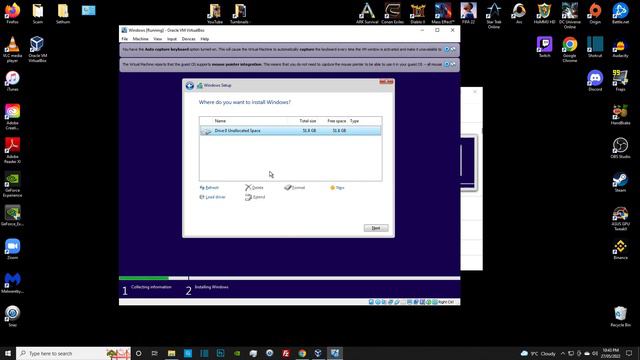Select Drive 0 Unallocated Space row
The width and height of the screenshot is (640, 360).
coord(291,131)
